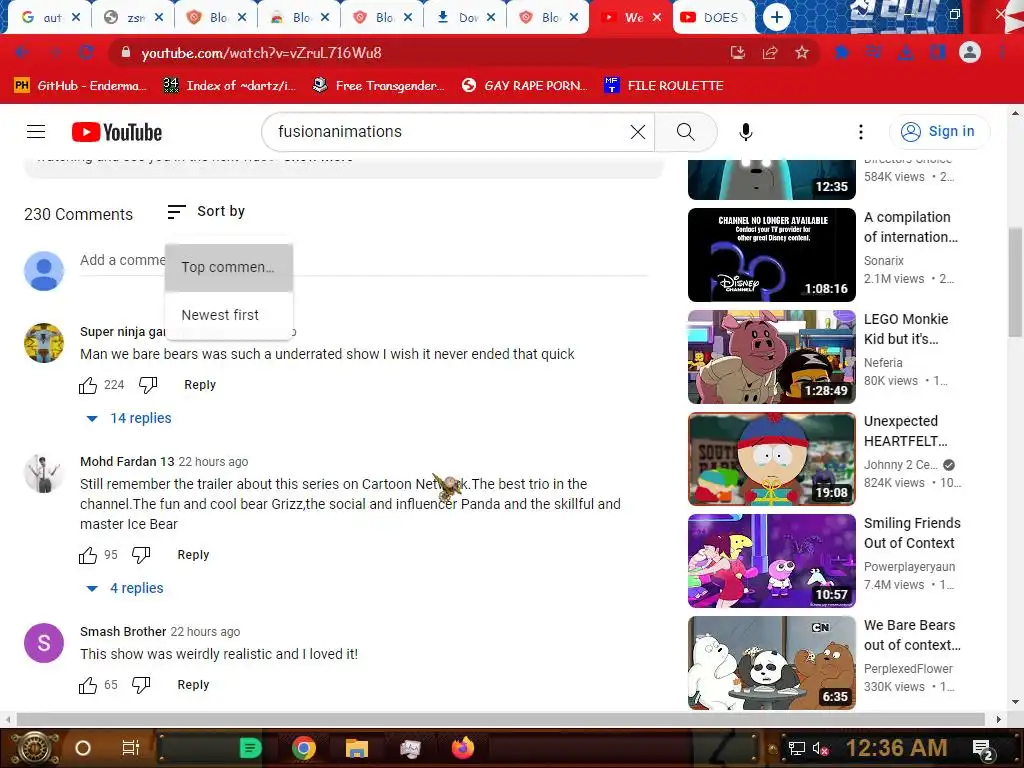Open GitHub - Enderma bookmark
Viewport: 1024px width, 768px height.
tap(80, 86)
